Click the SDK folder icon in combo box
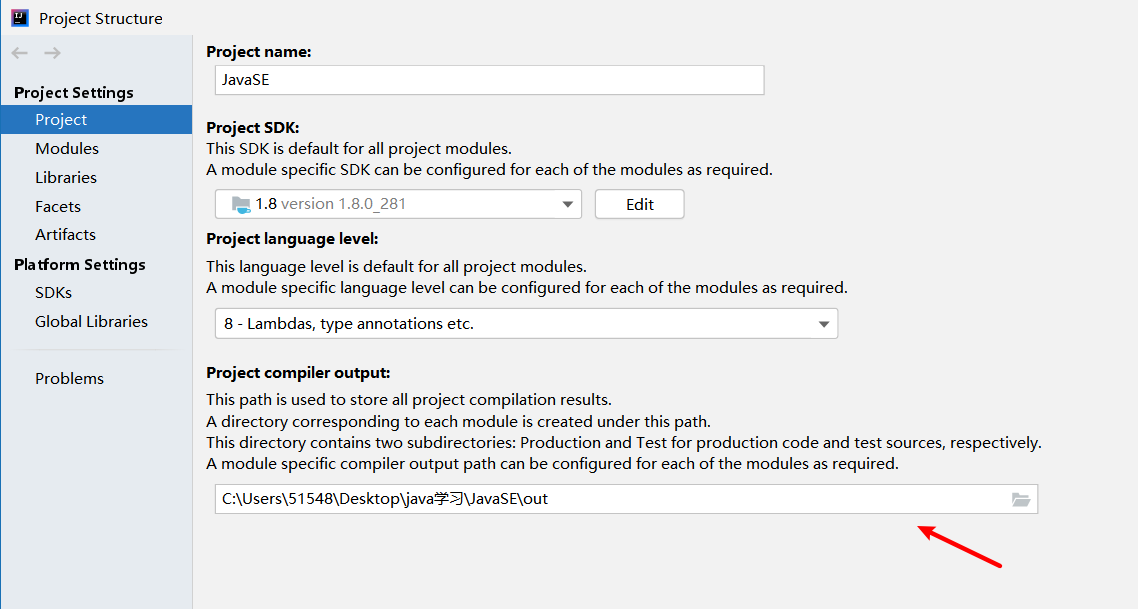Image resolution: width=1138 pixels, height=609 pixels. click(241, 204)
